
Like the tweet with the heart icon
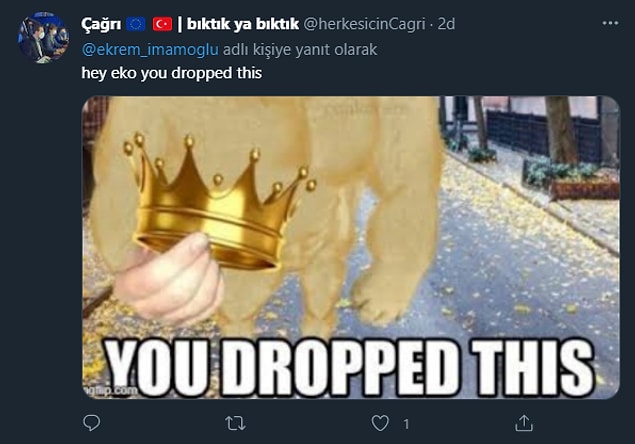click(x=380, y=423)
